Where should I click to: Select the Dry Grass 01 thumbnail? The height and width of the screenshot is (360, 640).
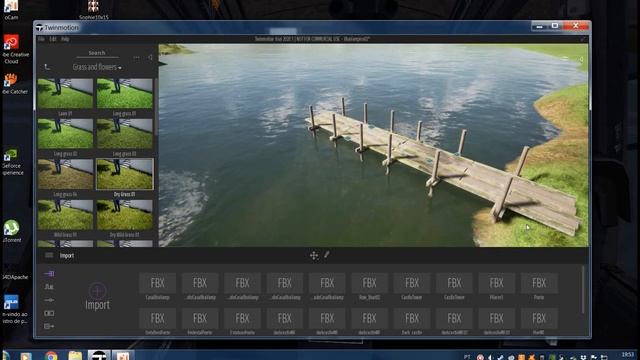click(124, 174)
